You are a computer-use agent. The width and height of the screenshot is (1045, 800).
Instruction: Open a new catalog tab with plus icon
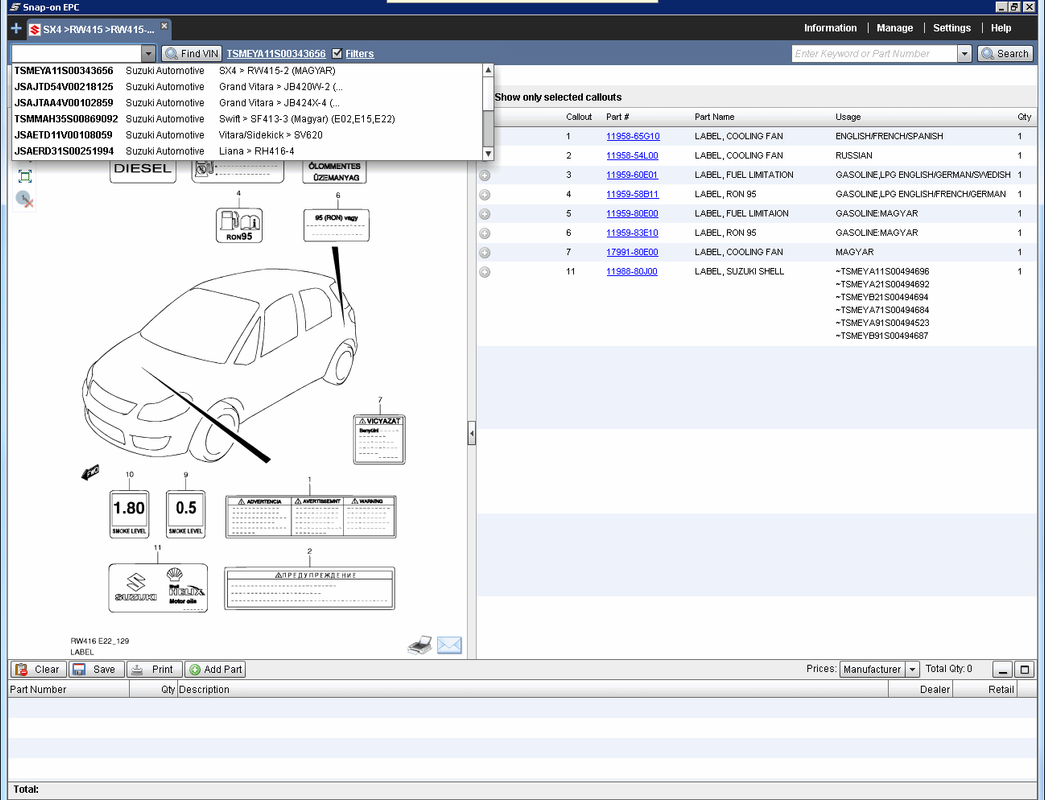point(17,29)
